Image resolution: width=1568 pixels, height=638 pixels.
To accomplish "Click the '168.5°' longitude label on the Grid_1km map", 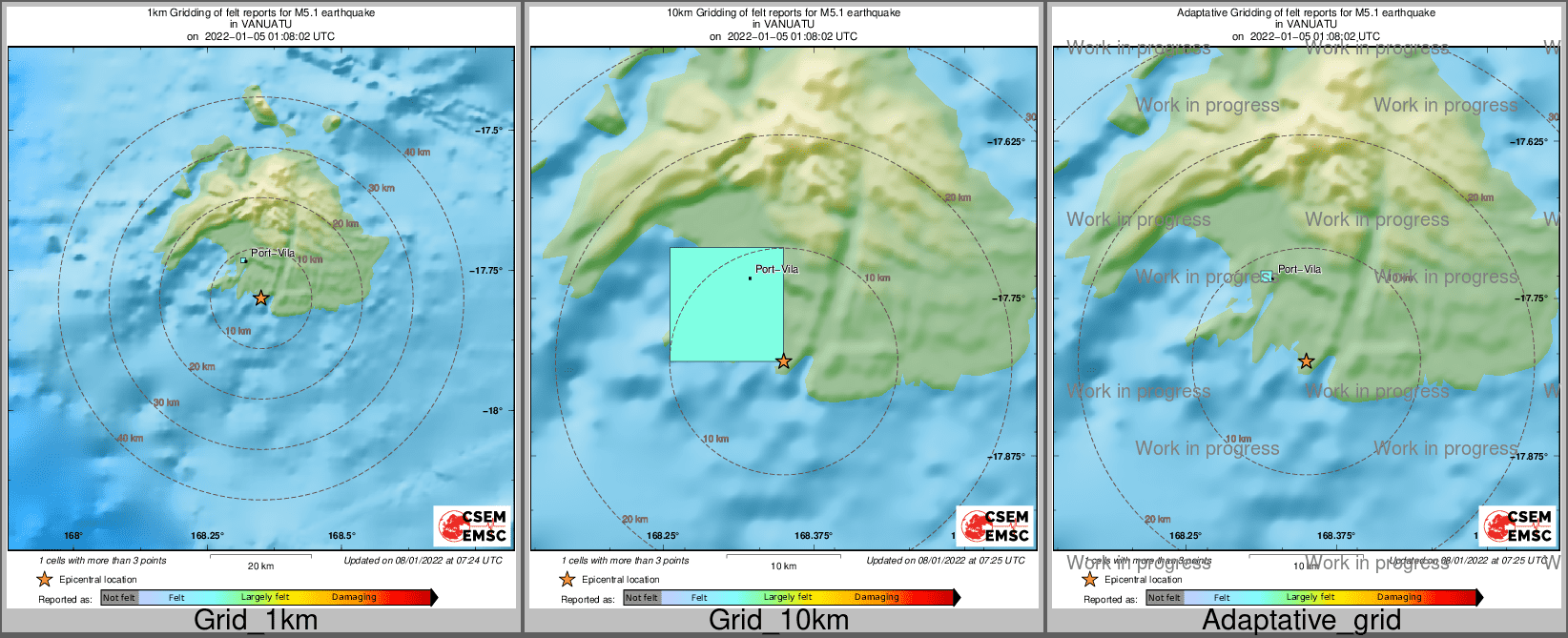I will 341,536.
